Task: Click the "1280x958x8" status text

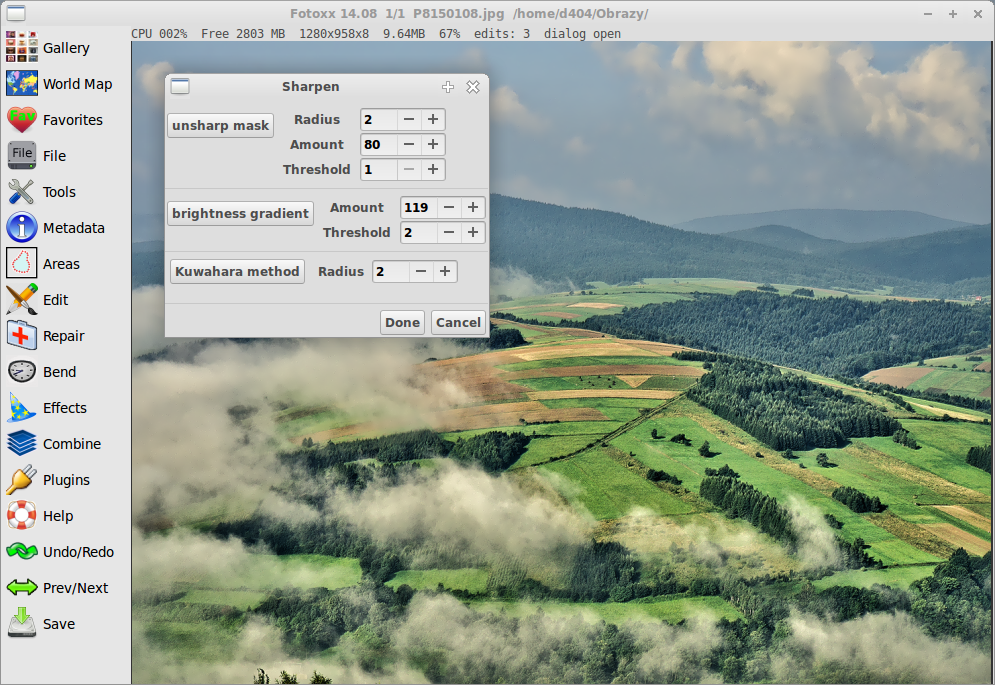Action: pyautogui.click(x=334, y=34)
